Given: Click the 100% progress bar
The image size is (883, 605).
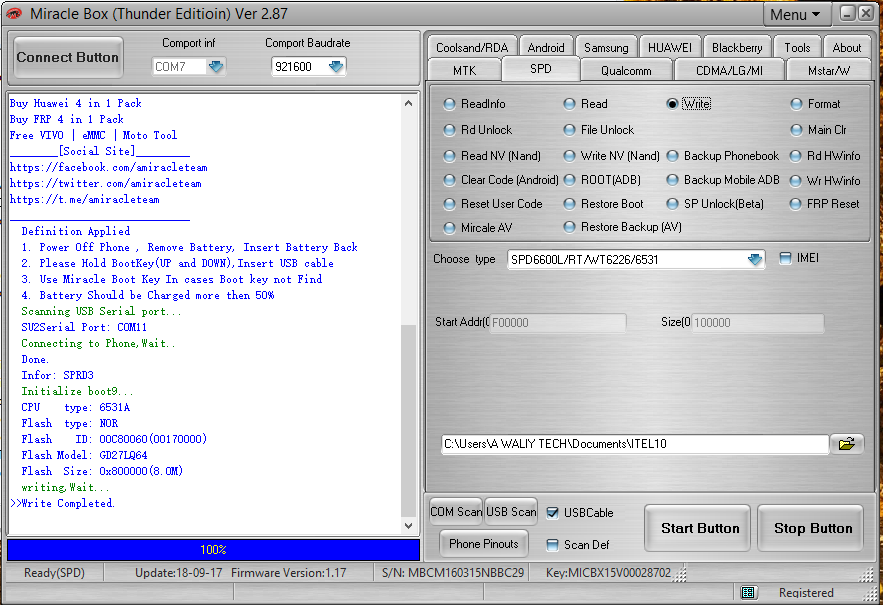Looking at the screenshot, I should point(213,550).
